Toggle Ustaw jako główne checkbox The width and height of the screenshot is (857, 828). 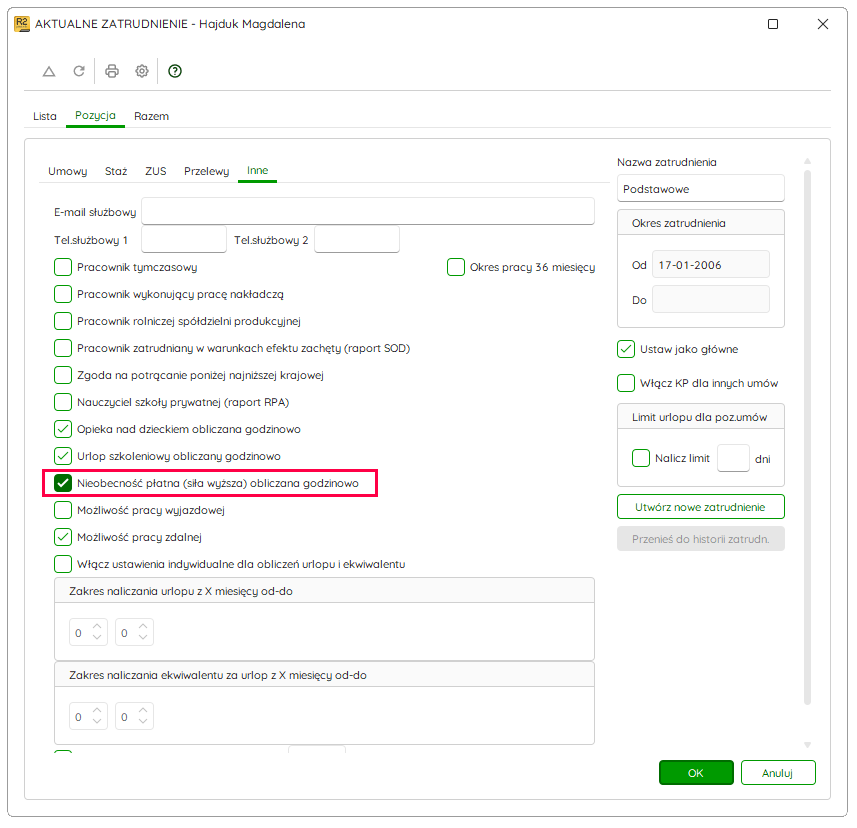pyautogui.click(x=626, y=349)
